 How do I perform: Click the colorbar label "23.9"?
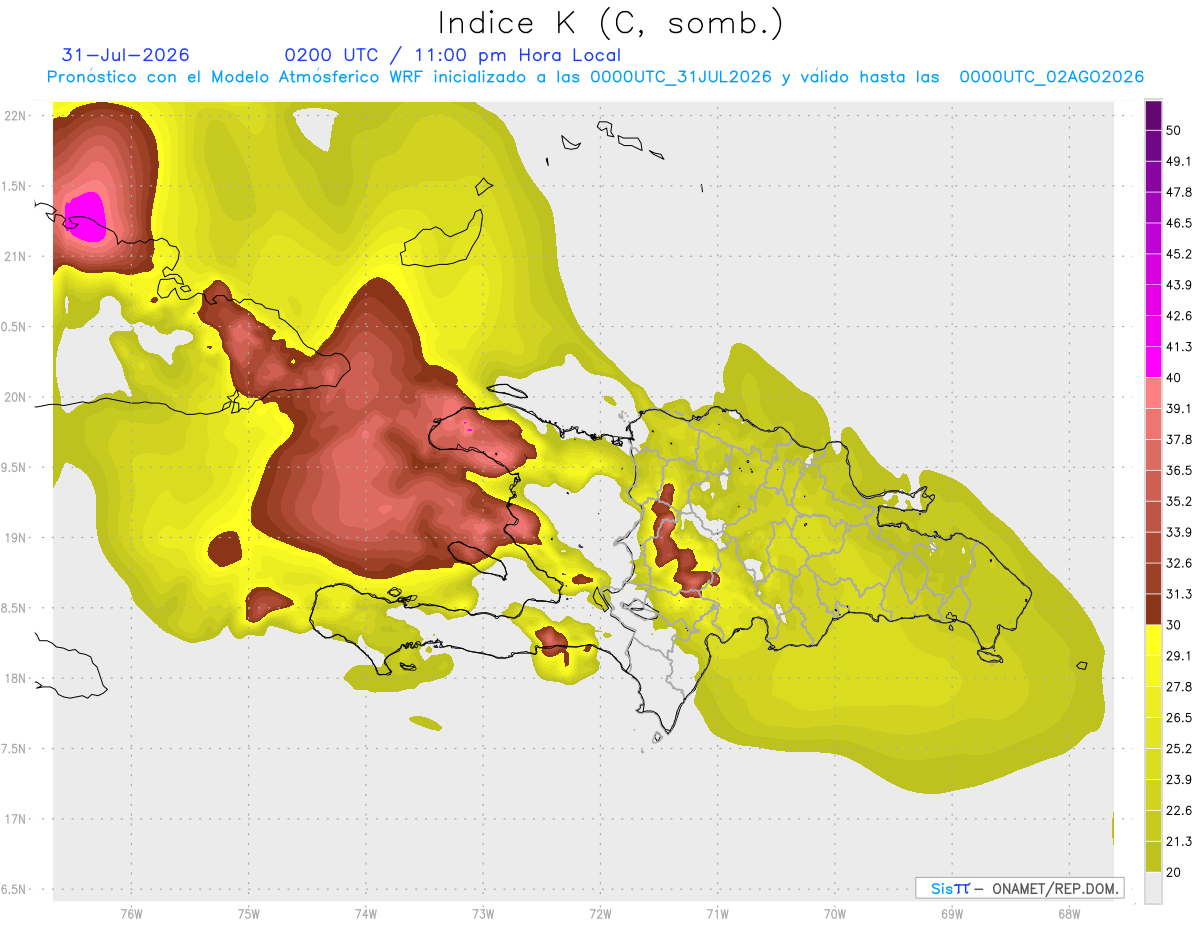[x=1179, y=780]
